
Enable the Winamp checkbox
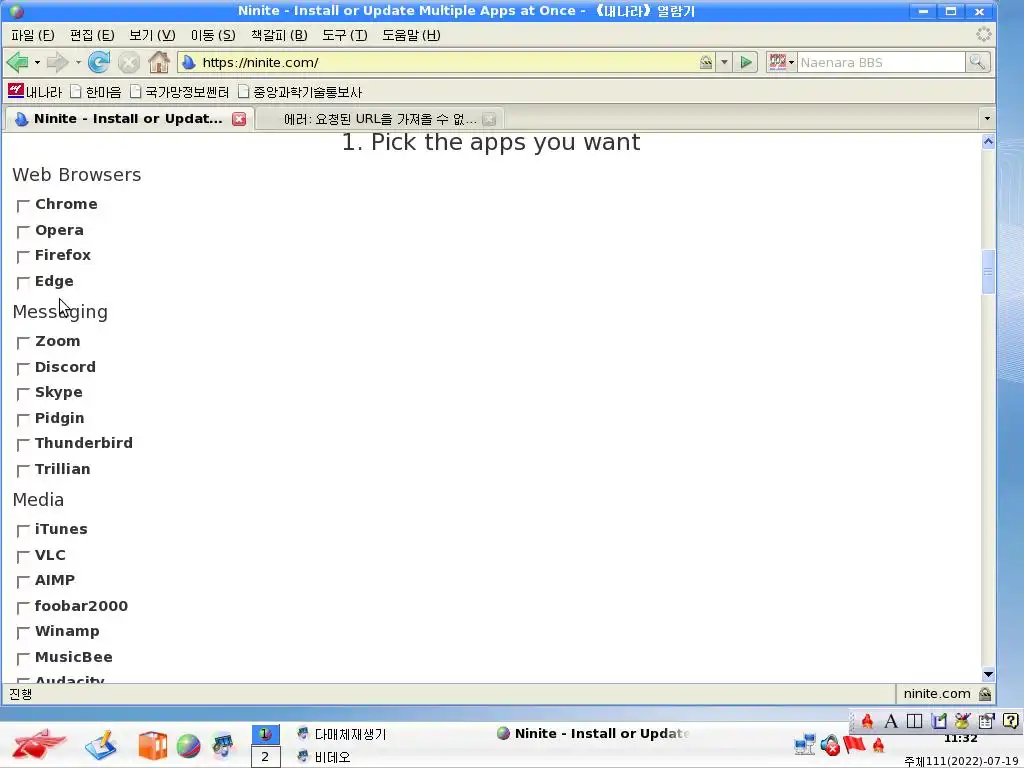23,633
